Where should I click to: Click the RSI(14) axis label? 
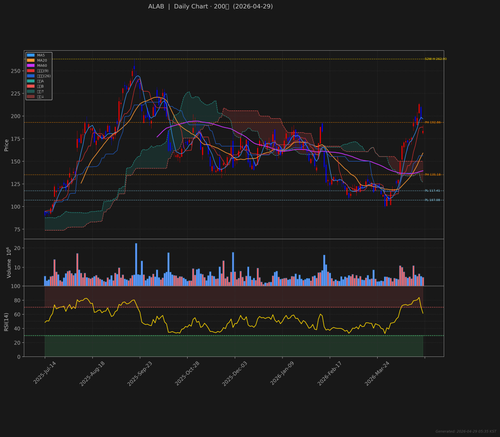tap(6, 322)
